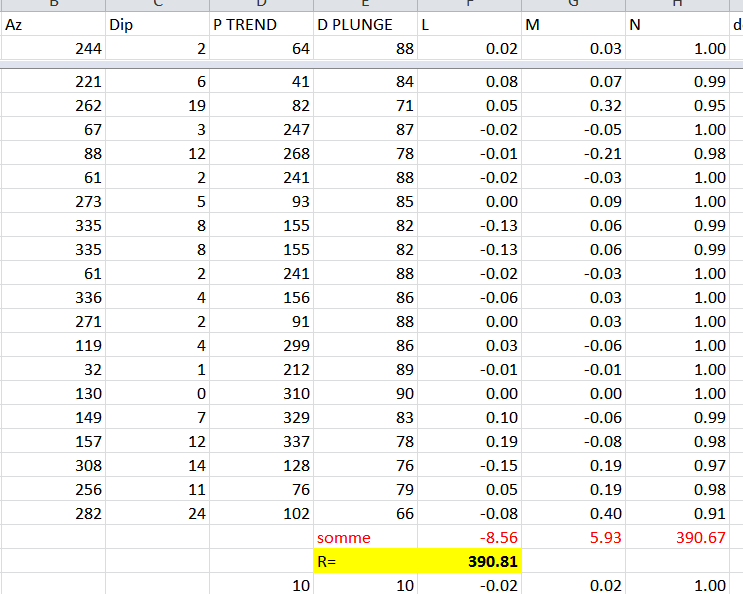The height and width of the screenshot is (594, 743).
Task: Select the P TREND header cell
Action: click(260, 24)
